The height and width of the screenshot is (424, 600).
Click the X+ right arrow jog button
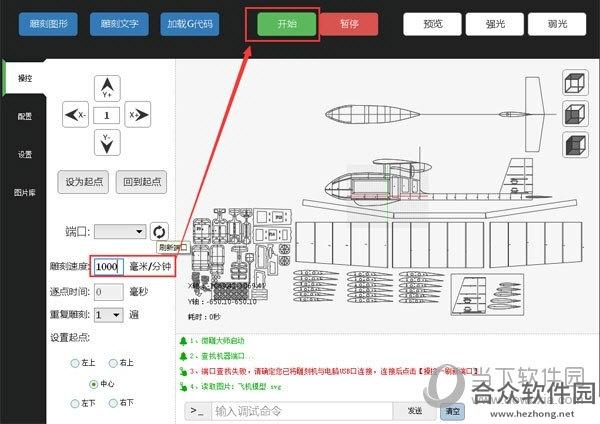[138, 114]
